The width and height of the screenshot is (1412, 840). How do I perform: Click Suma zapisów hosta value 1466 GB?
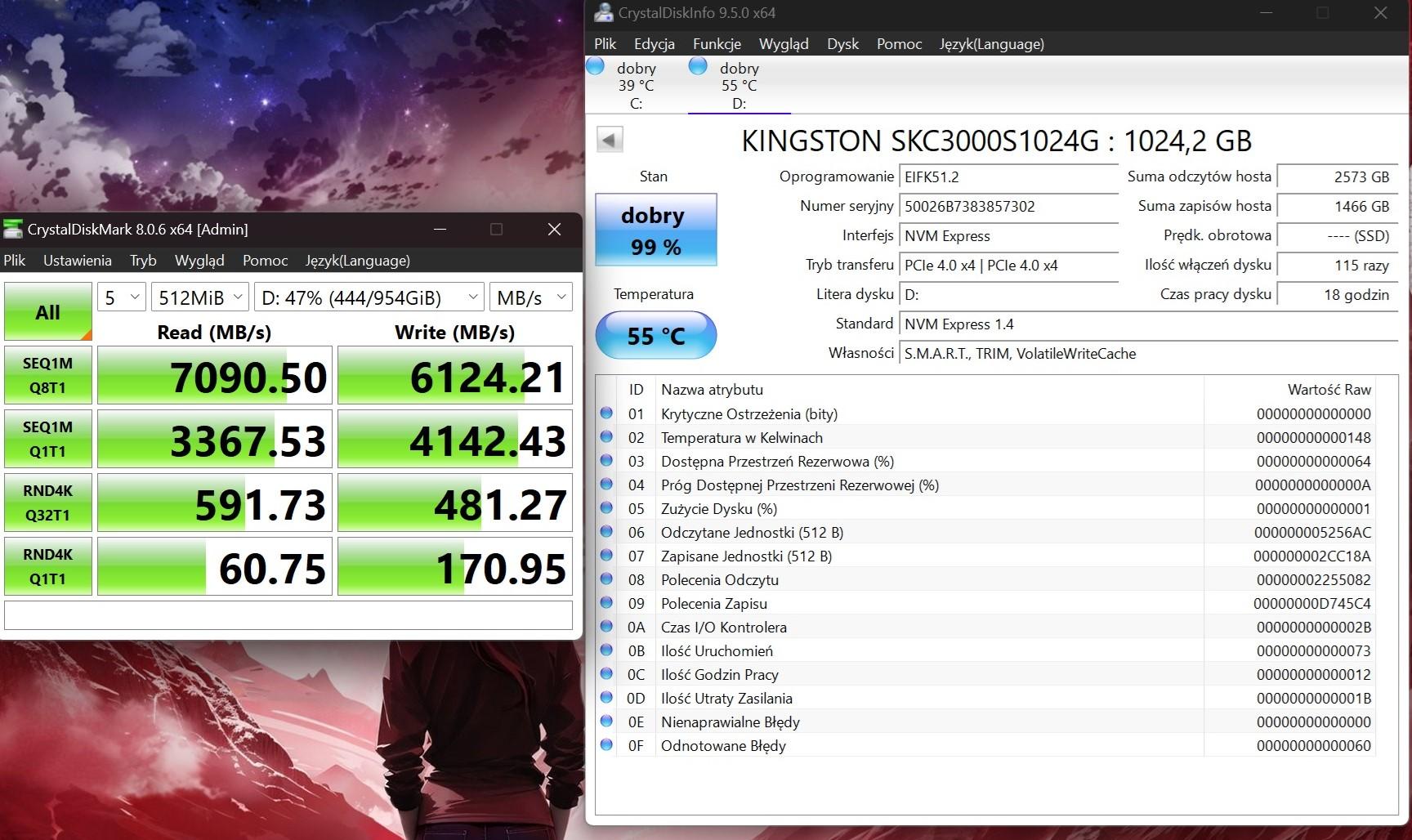[1338, 207]
